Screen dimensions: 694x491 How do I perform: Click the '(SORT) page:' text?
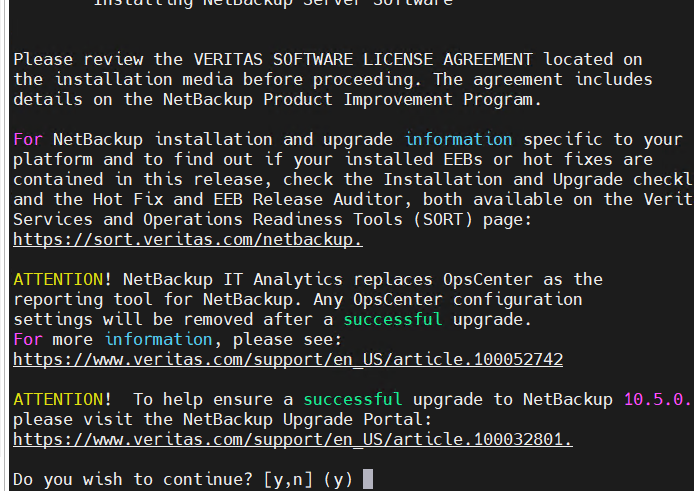(473, 220)
